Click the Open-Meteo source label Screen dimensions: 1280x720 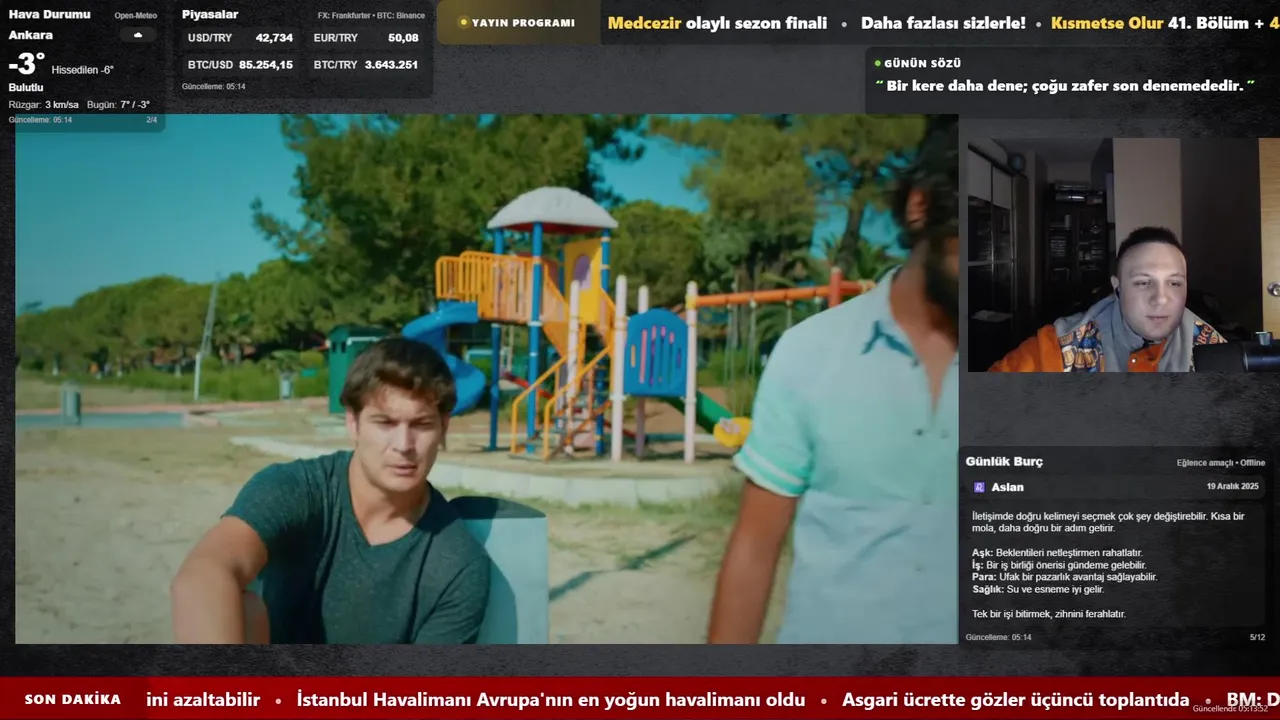[136, 16]
